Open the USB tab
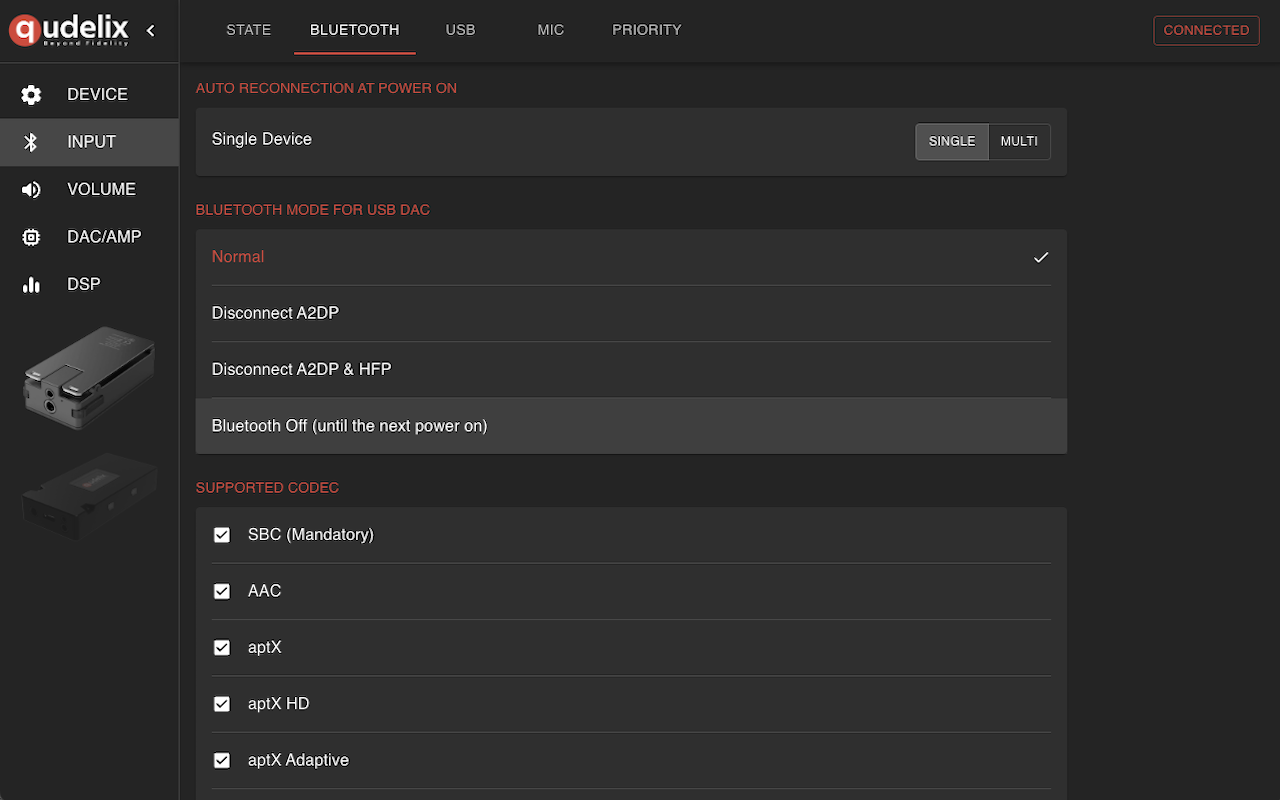Image resolution: width=1280 pixels, height=800 pixels. pos(460,30)
